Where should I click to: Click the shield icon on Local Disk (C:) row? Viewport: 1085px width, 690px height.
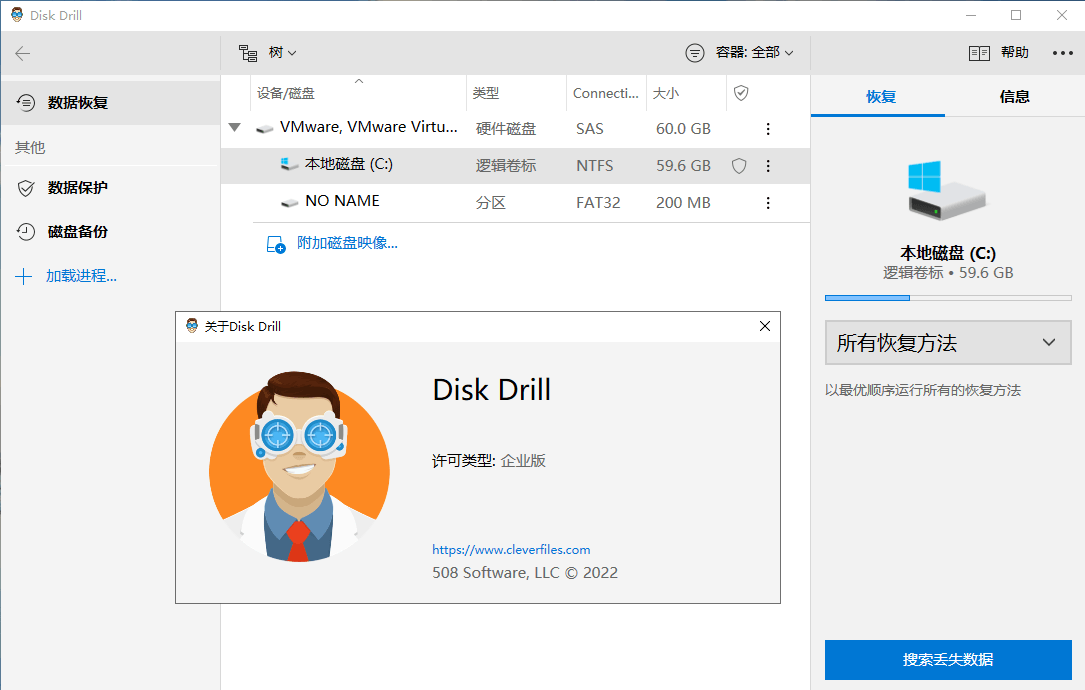click(739, 166)
